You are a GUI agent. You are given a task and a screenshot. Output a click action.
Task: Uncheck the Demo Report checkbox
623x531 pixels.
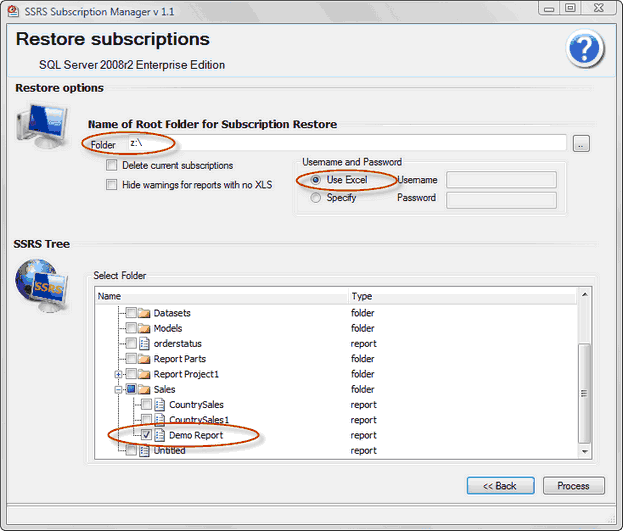[x=146, y=435]
